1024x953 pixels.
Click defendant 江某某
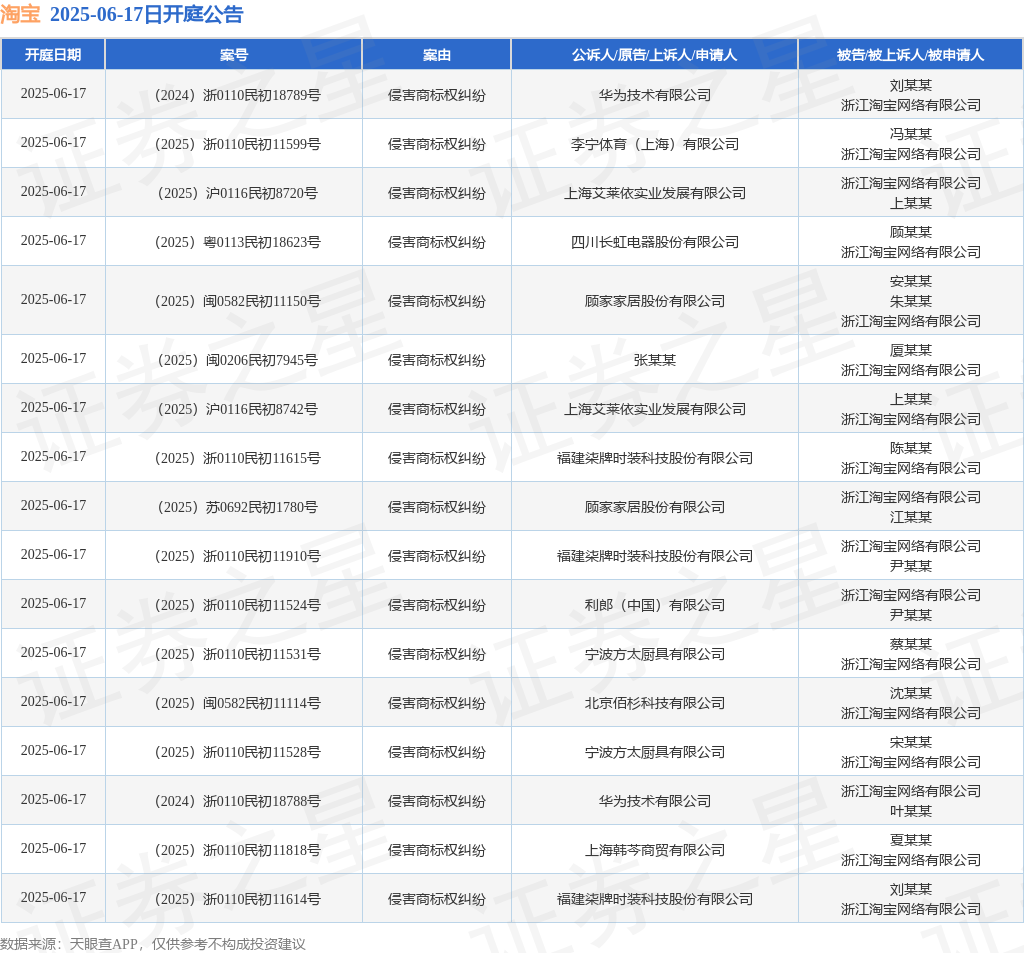coord(910,517)
